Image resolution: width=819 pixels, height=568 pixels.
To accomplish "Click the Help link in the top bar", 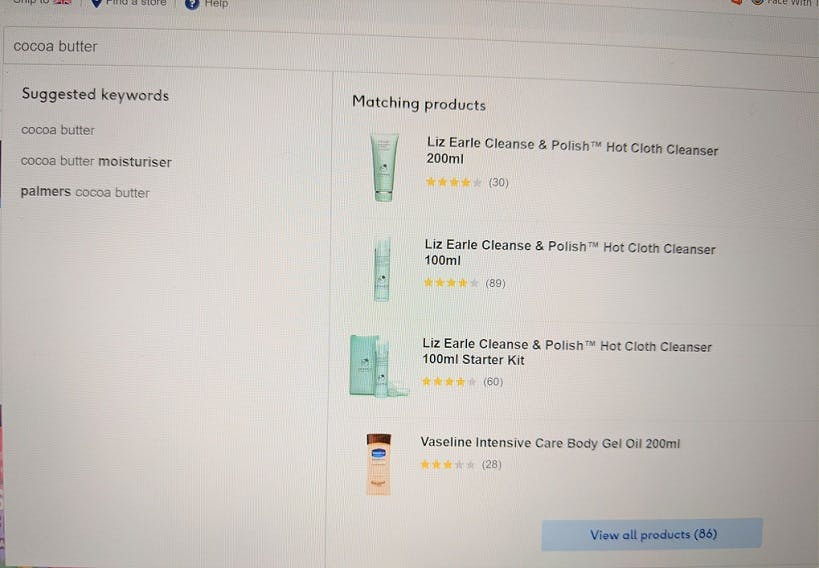I will 216,4.
